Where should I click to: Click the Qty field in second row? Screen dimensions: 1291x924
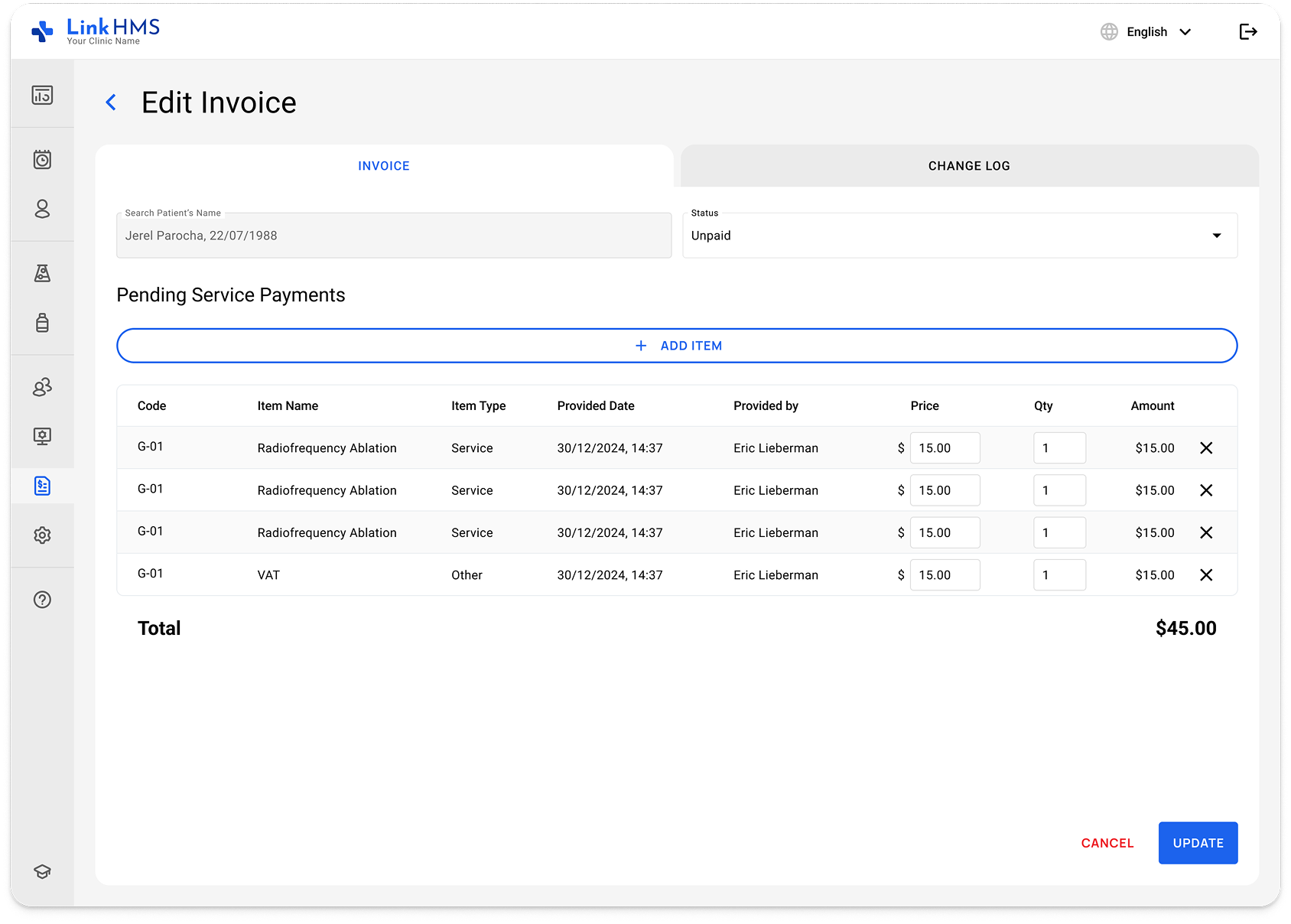click(1059, 490)
